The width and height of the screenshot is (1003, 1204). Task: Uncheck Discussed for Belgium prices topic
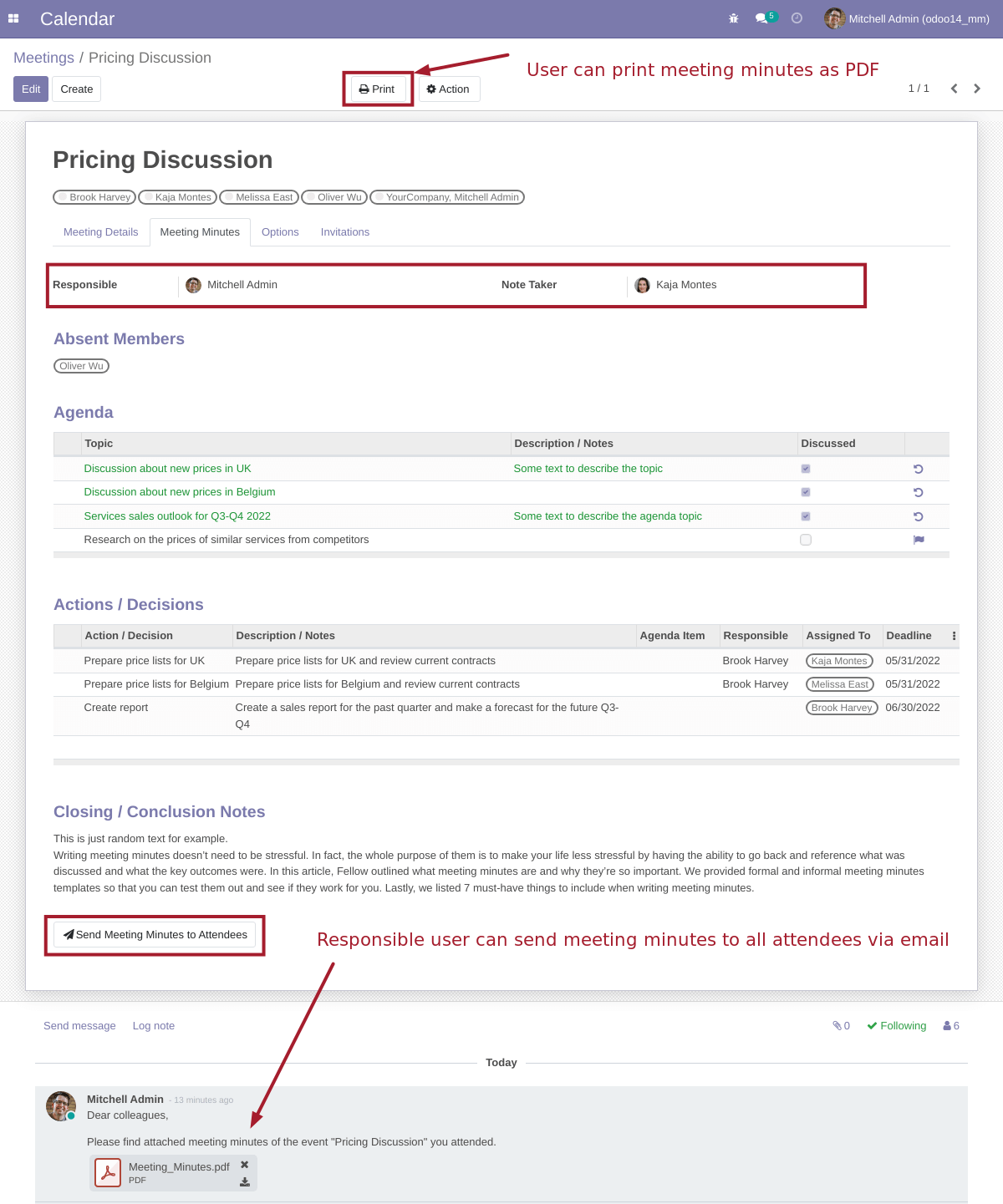[x=806, y=493]
